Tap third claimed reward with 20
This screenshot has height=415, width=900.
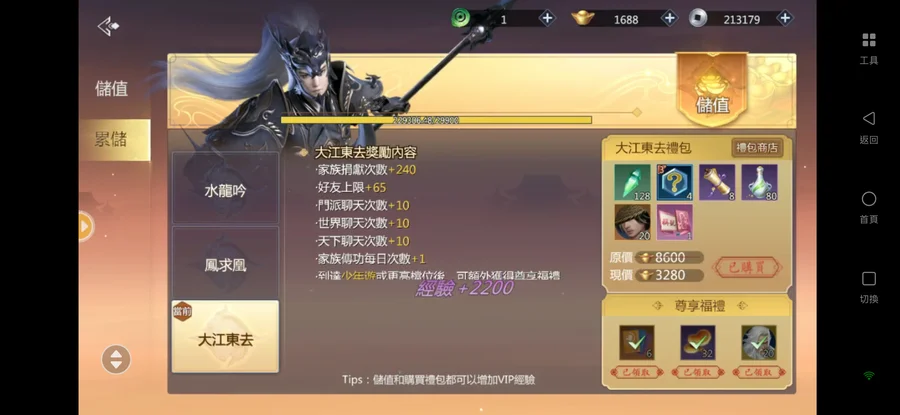(x=759, y=343)
